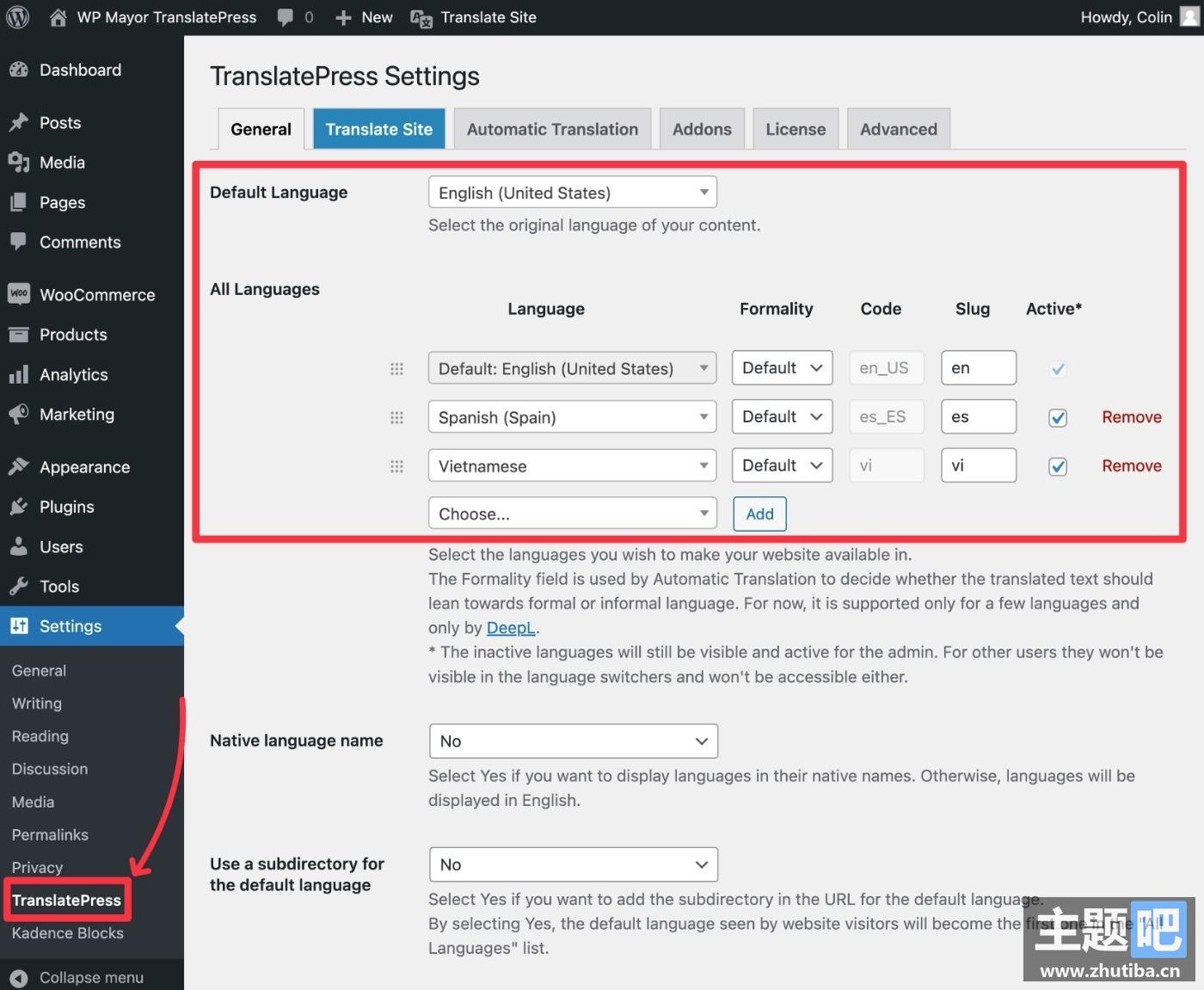Click the Settings sliders icon in sidebar

(19, 626)
